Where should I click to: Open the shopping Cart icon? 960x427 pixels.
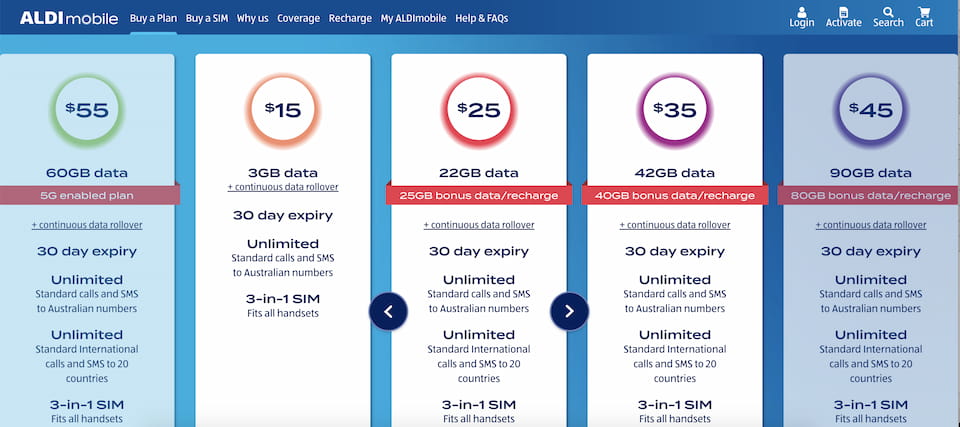[x=924, y=13]
